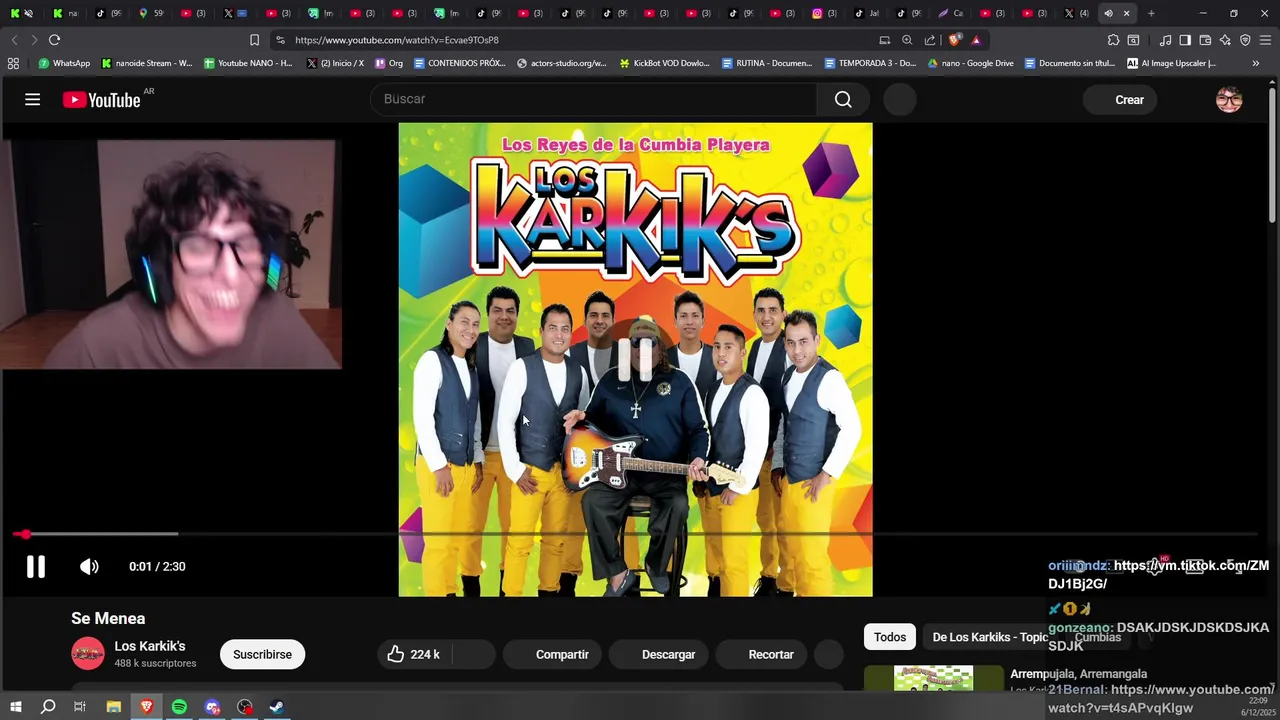Image resolution: width=1280 pixels, height=720 pixels.
Task: Switch to the Instagram browser tab
Action: [x=824, y=13]
